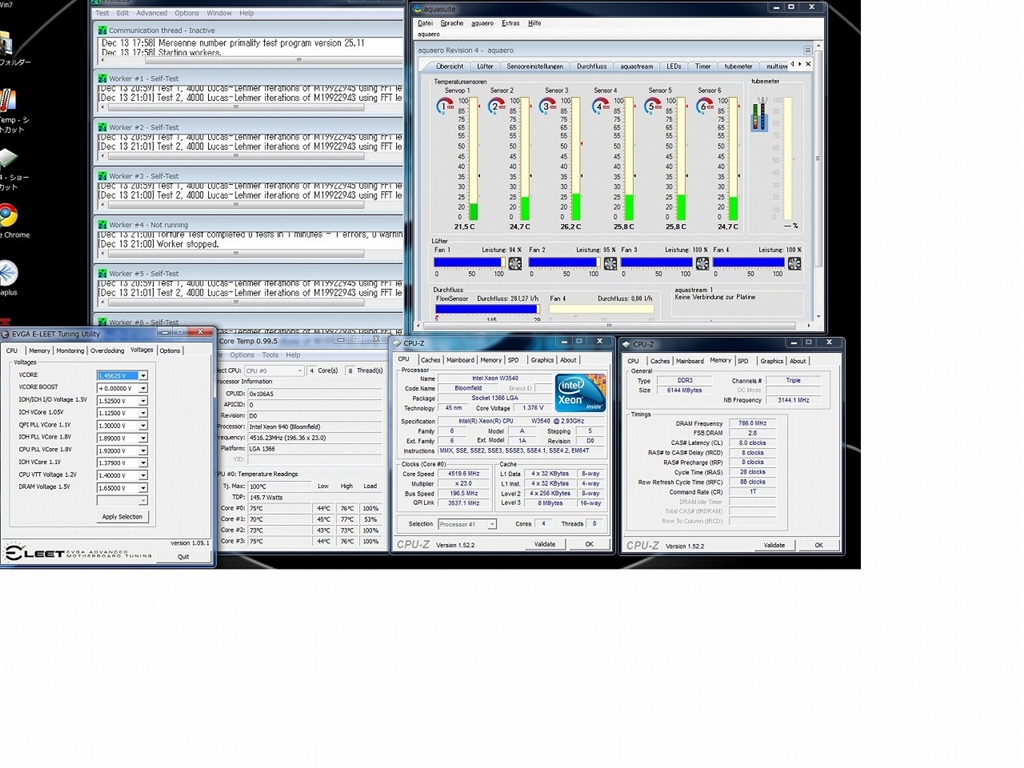1024x768 pixels.
Task: Open the CPU VTT Voltage 1.2V dropdown
Action: [143, 475]
